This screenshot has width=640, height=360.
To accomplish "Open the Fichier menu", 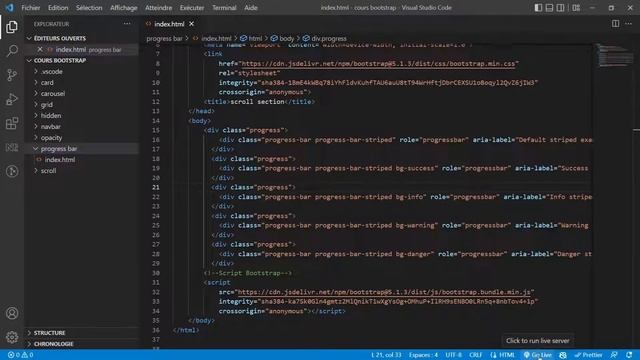I will coord(31,8).
